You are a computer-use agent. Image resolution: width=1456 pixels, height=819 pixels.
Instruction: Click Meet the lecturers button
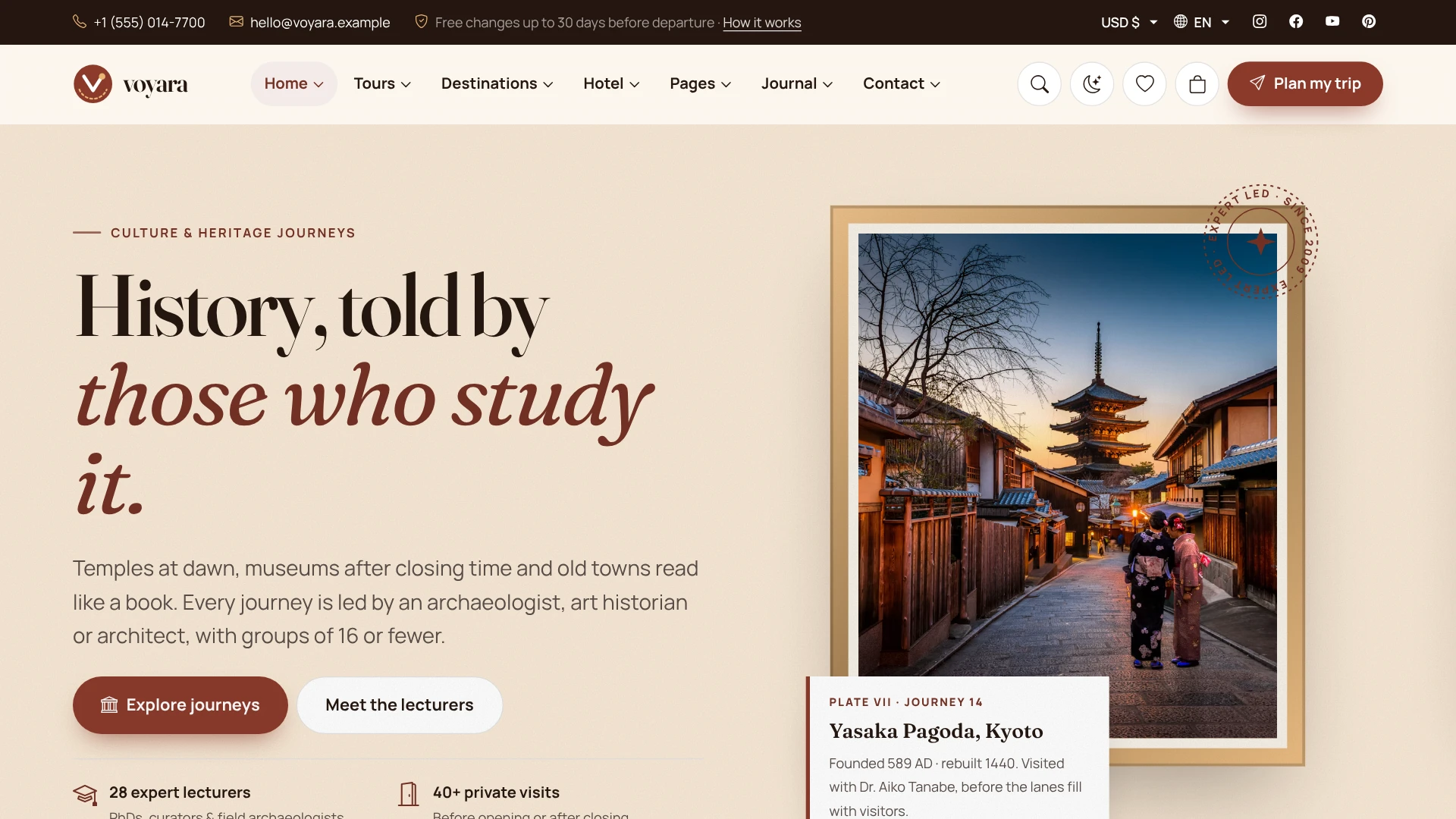coord(400,704)
